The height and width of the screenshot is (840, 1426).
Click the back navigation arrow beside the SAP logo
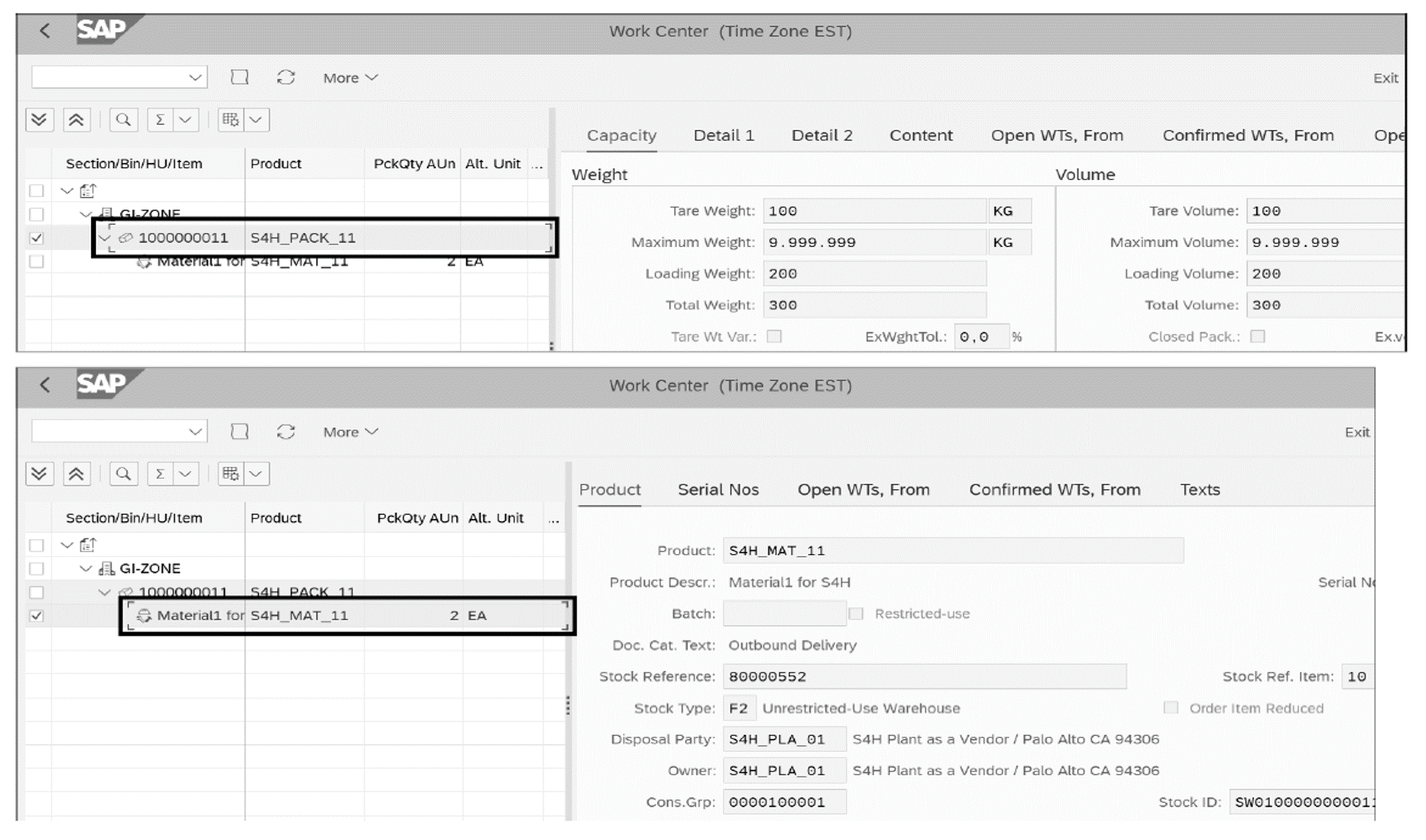point(43,31)
